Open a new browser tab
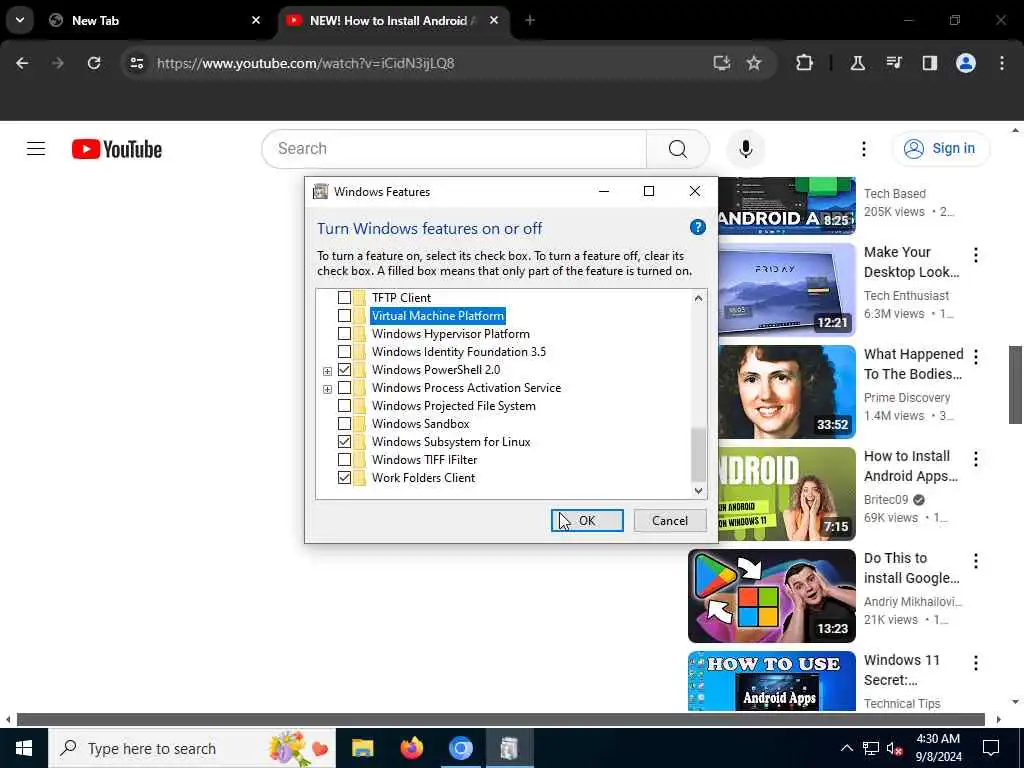The height and width of the screenshot is (768, 1024). click(x=530, y=20)
